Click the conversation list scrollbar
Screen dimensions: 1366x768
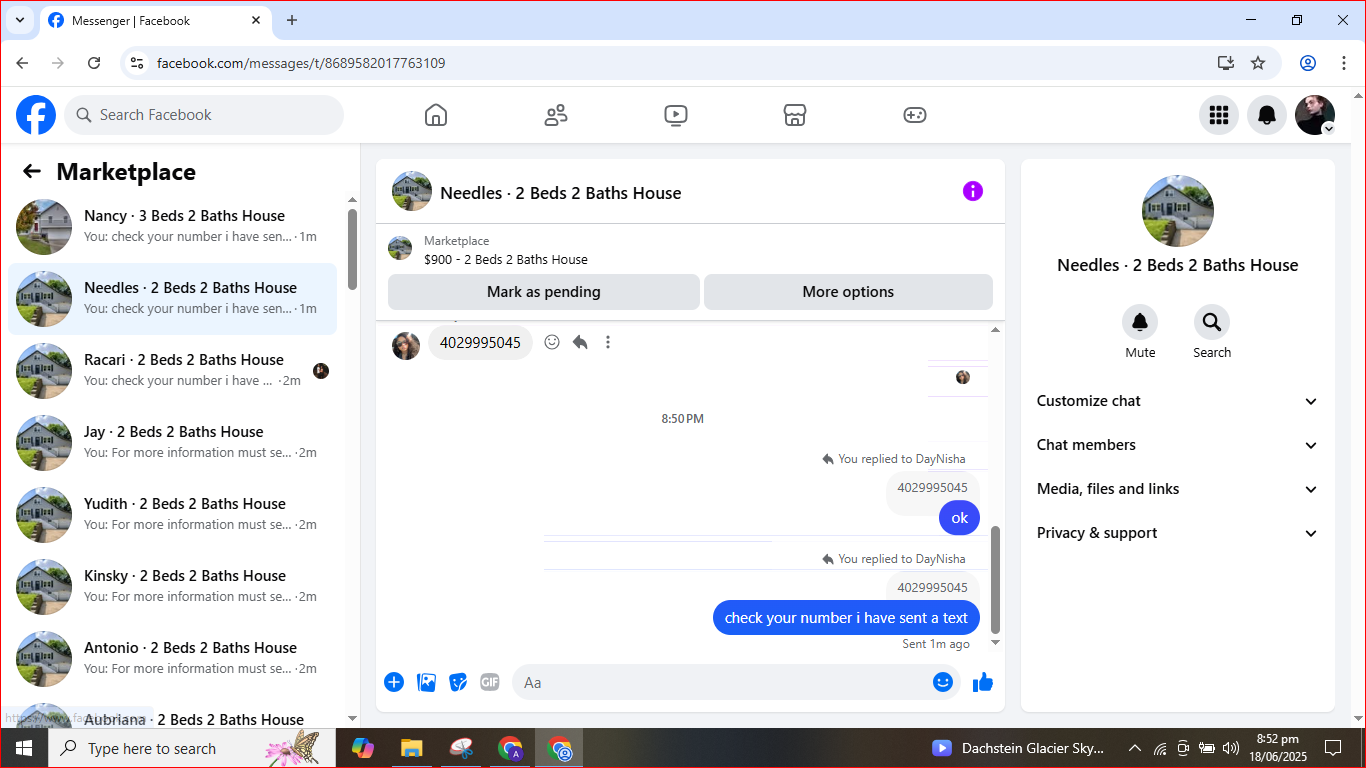pos(352,250)
